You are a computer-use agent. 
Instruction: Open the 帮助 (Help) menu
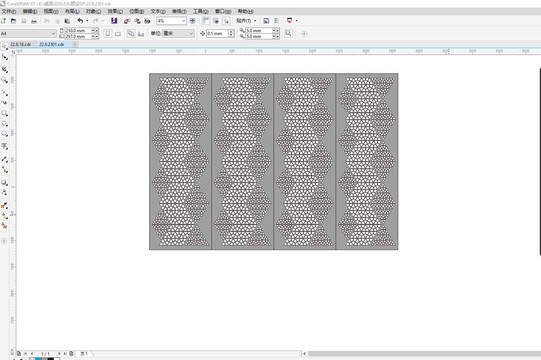(x=245, y=11)
